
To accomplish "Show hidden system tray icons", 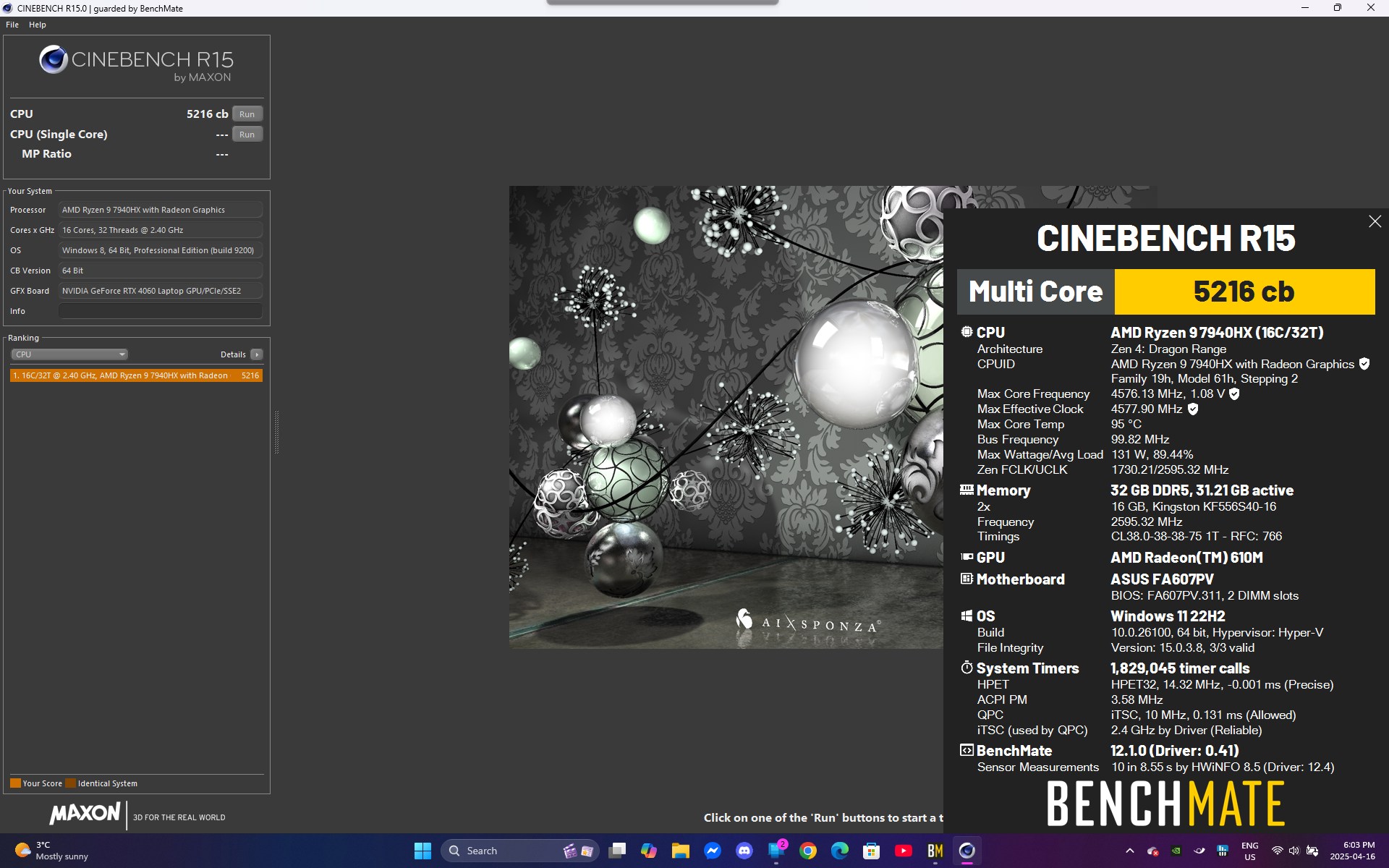I will coord(1130,851).
